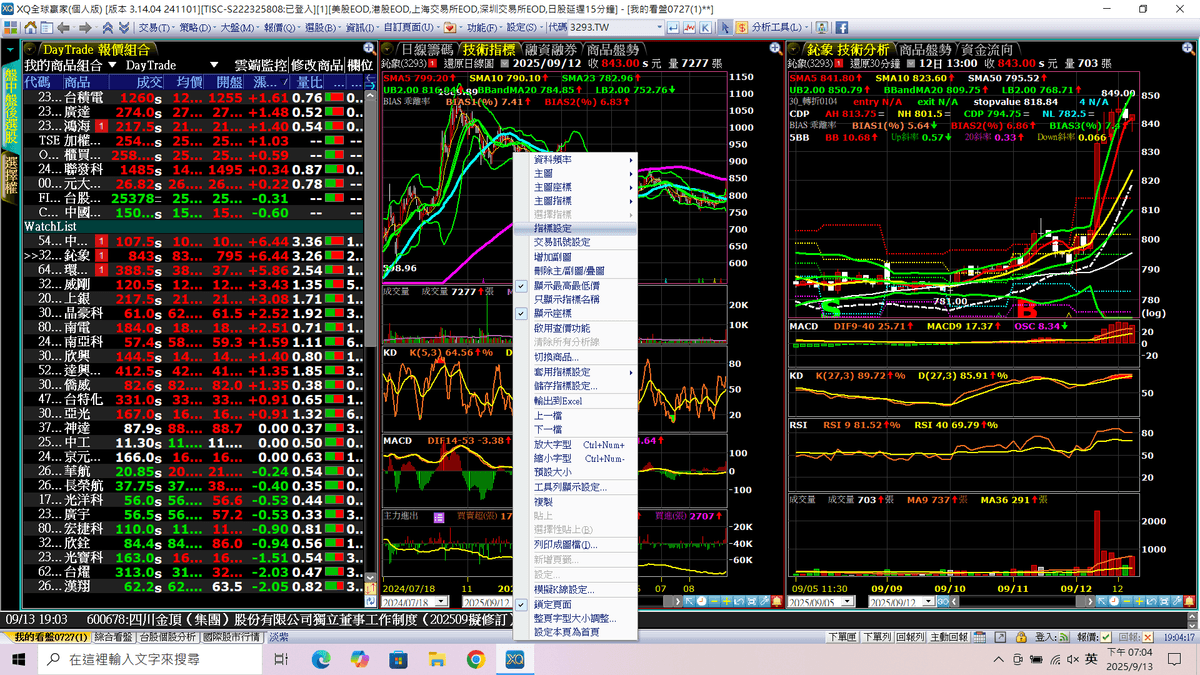Viewport: 1200px width, 675px height.
Task: Click 雲端監控 button in watchlist header
Action: [260, 65]
